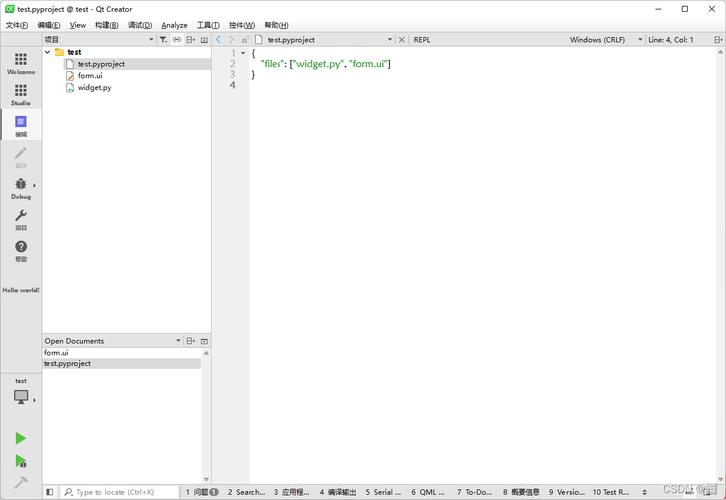Open Help mode question mark icon
Image resolution: width=726 pixels, height=500 pixels.
21,251
